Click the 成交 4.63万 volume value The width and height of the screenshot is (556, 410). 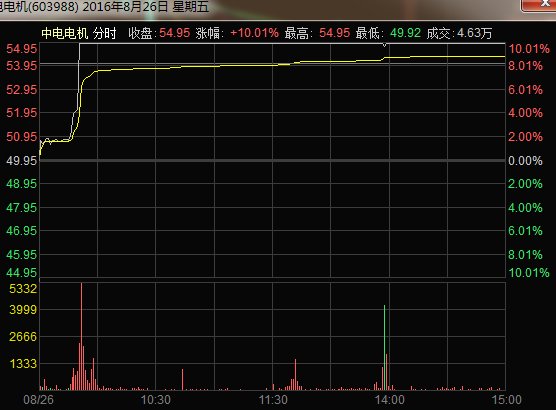pyautogui.click(x=474, y=33)
